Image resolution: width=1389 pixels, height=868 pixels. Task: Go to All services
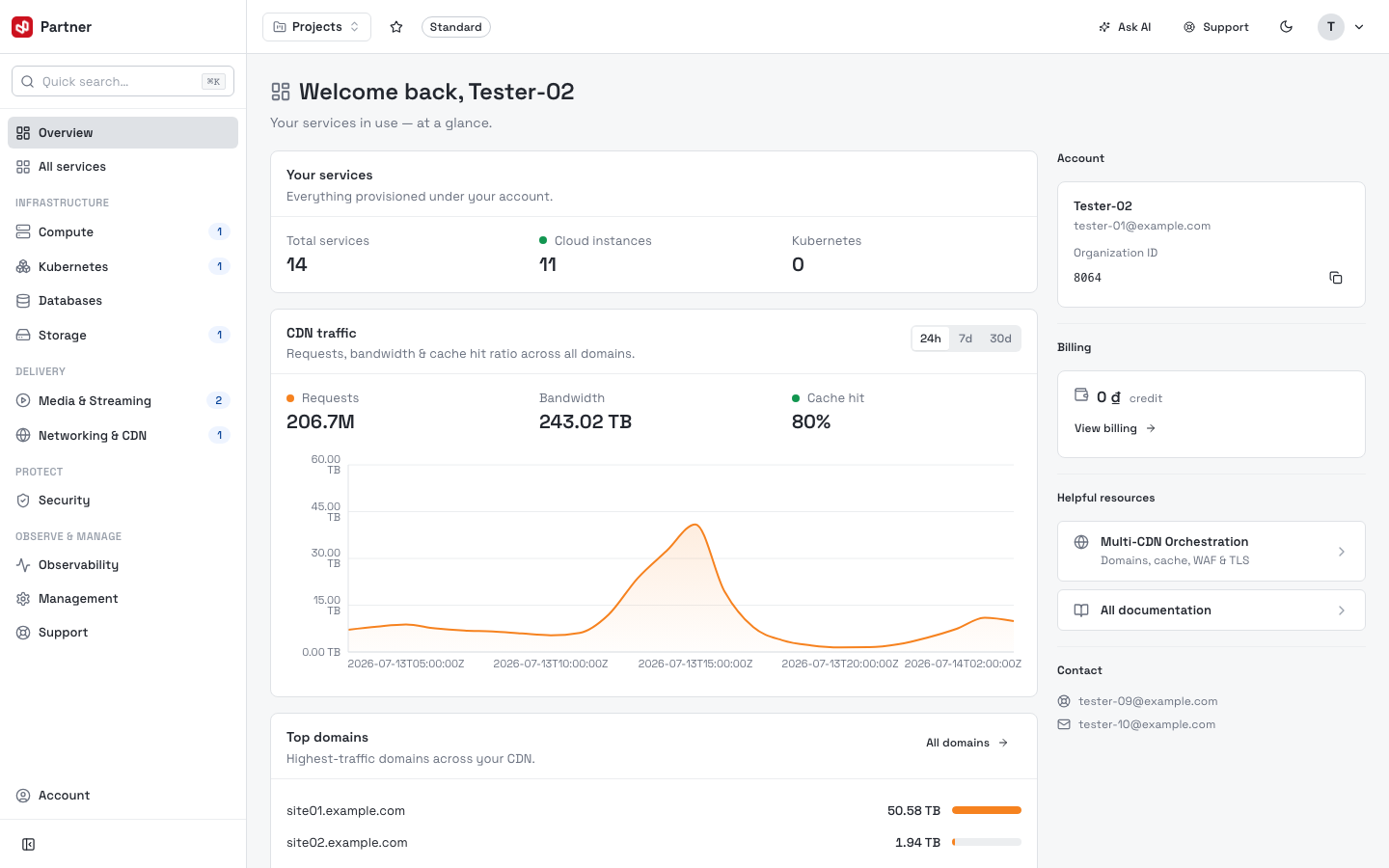click(x=123, y=167)
